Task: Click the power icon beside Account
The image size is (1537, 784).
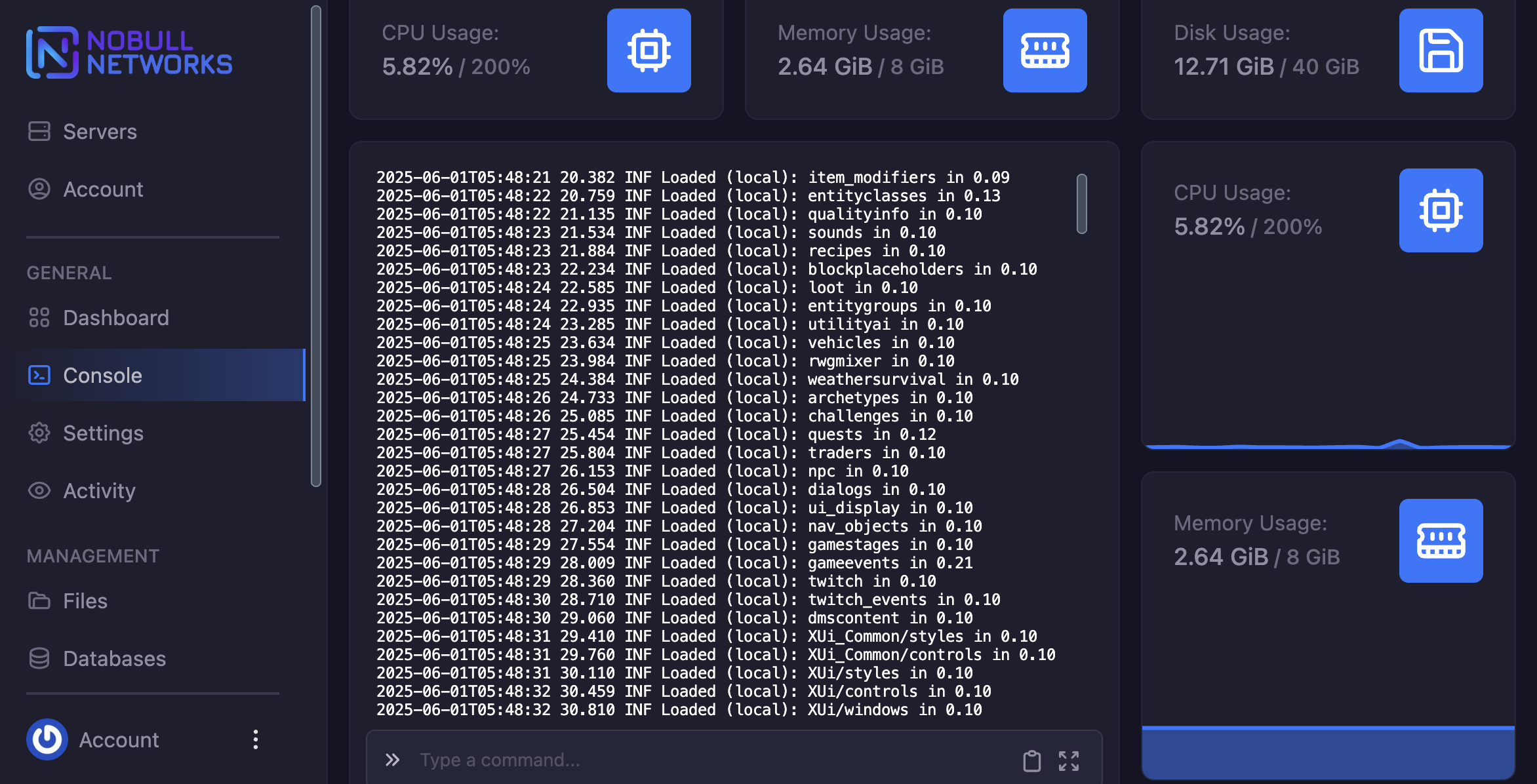Action: click(x=47, y=739)
